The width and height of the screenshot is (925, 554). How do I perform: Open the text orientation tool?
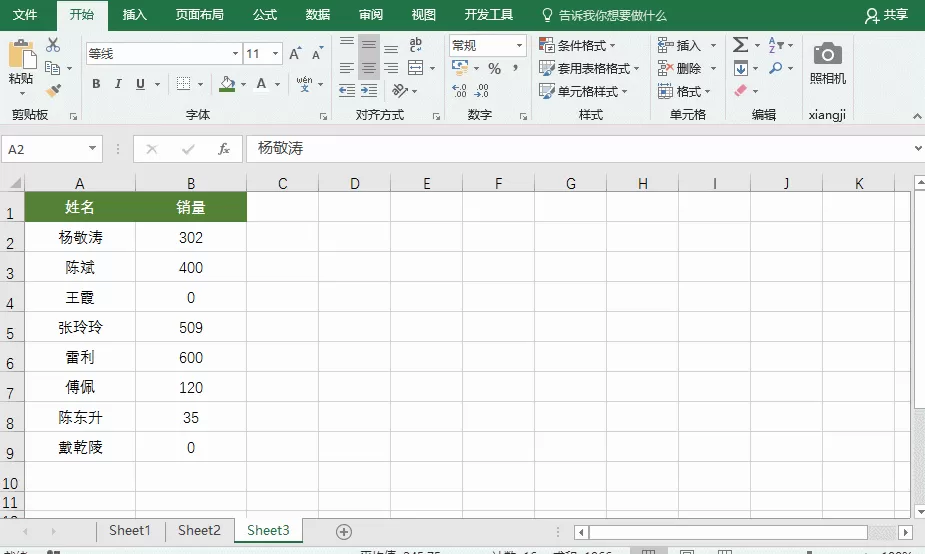400,90
